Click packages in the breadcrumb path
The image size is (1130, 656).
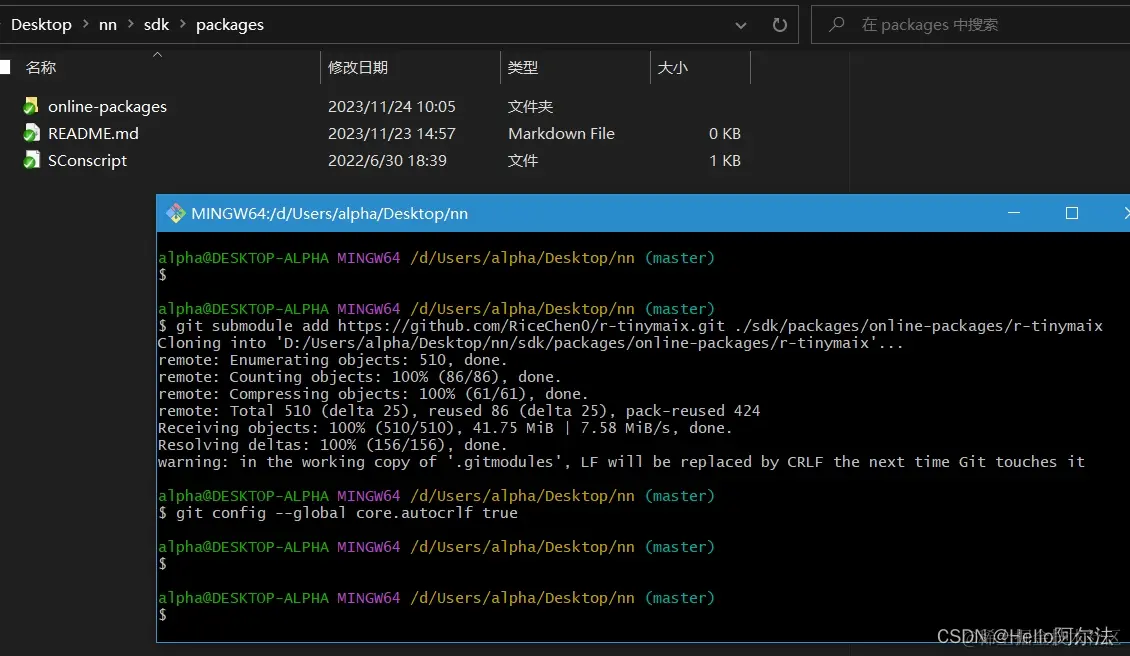tap(230, 25)
